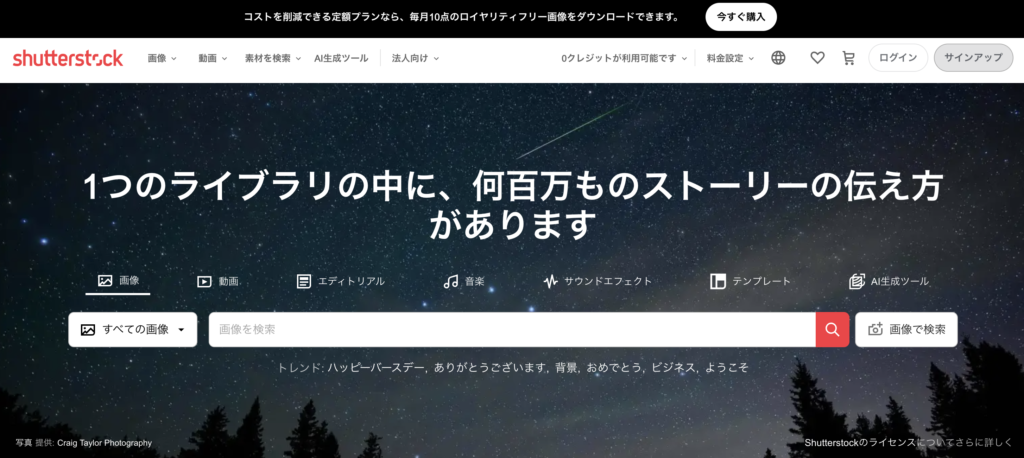Open the AI生成ツール tab

889,282
